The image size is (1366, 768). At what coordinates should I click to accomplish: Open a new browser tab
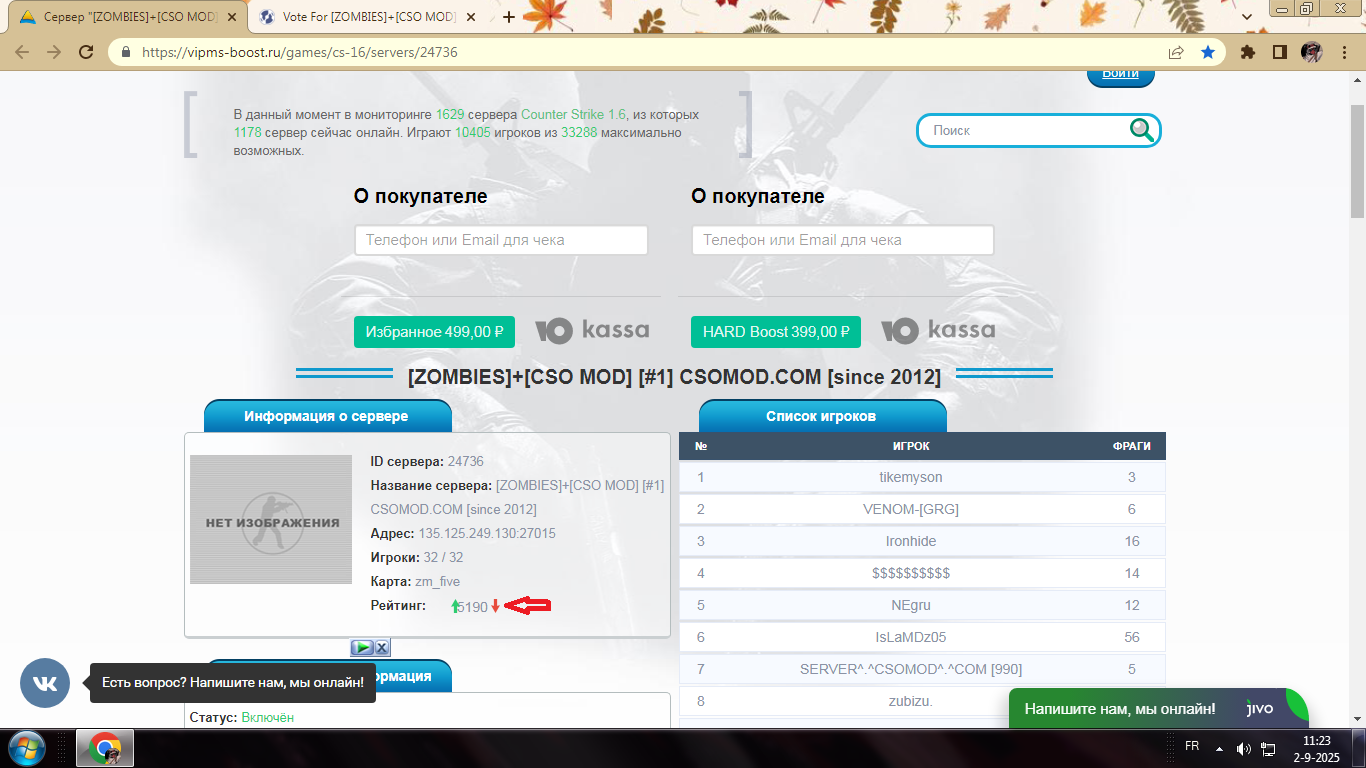click(508, 17)
